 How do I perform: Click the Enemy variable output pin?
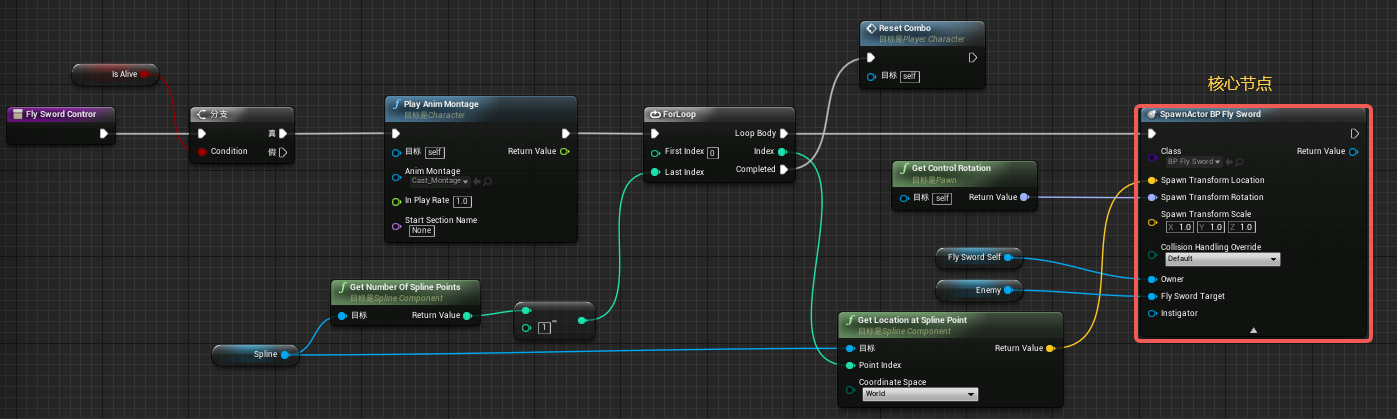pyautogui.click(x=1008, y=290)
